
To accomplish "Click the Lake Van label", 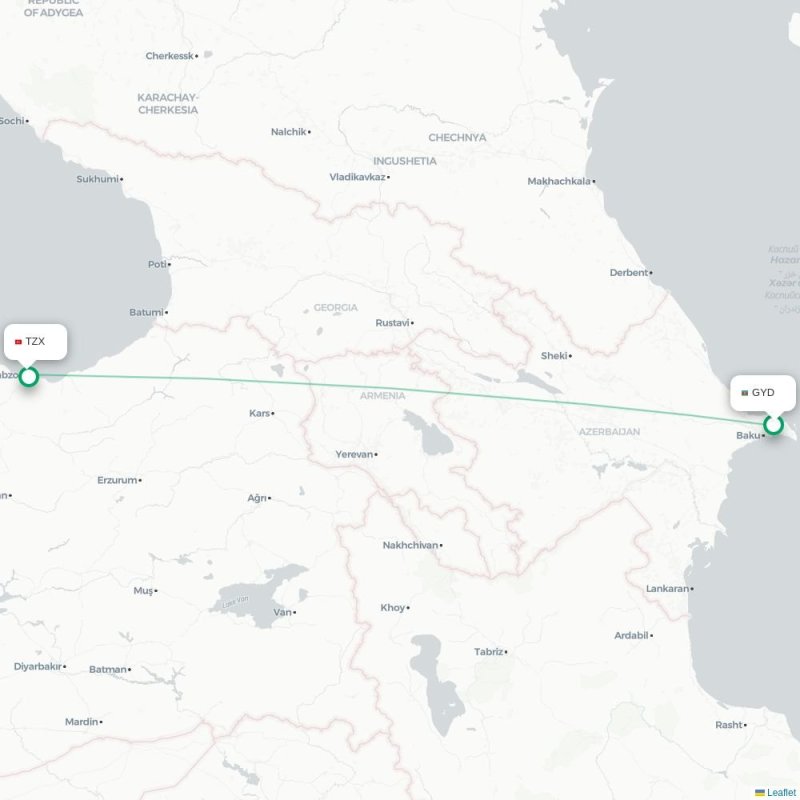I will [235, 602].
